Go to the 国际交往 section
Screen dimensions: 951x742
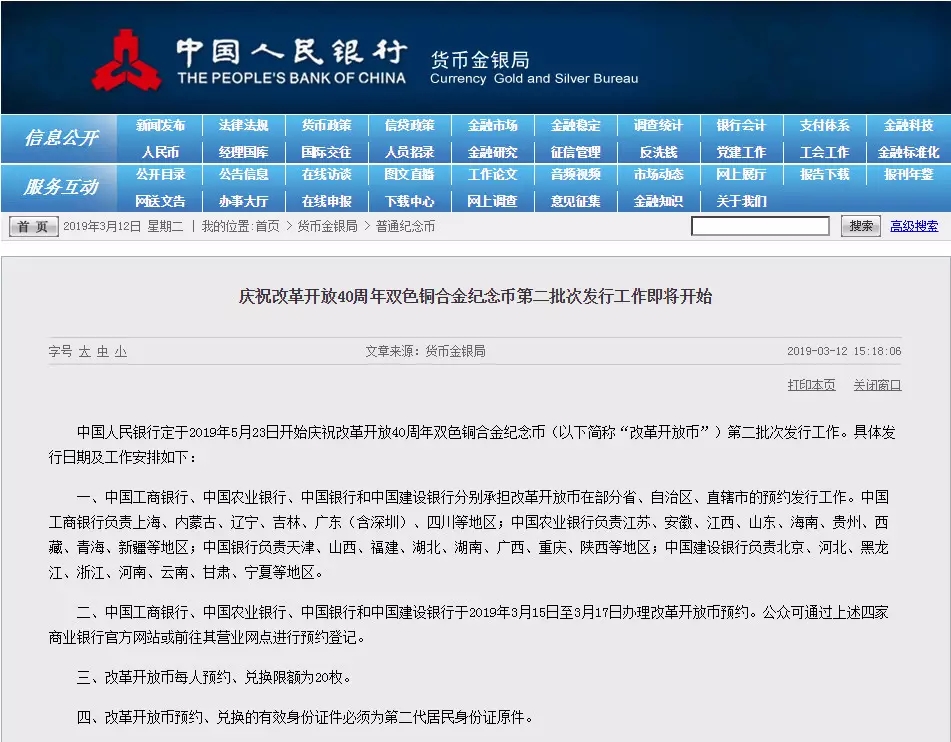pyautogui.click(x=326, y=152)
